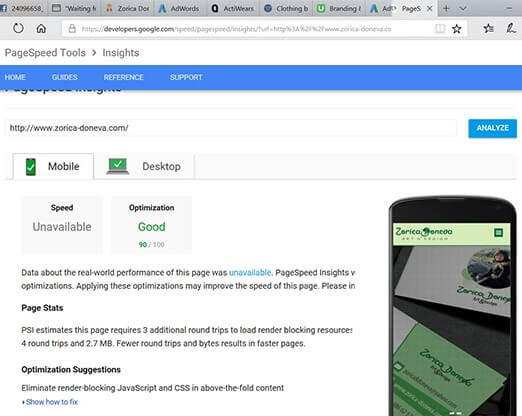The width and height of the screenshot is (522, 416).
Task: Open reading view book icon
Action: 440,29
